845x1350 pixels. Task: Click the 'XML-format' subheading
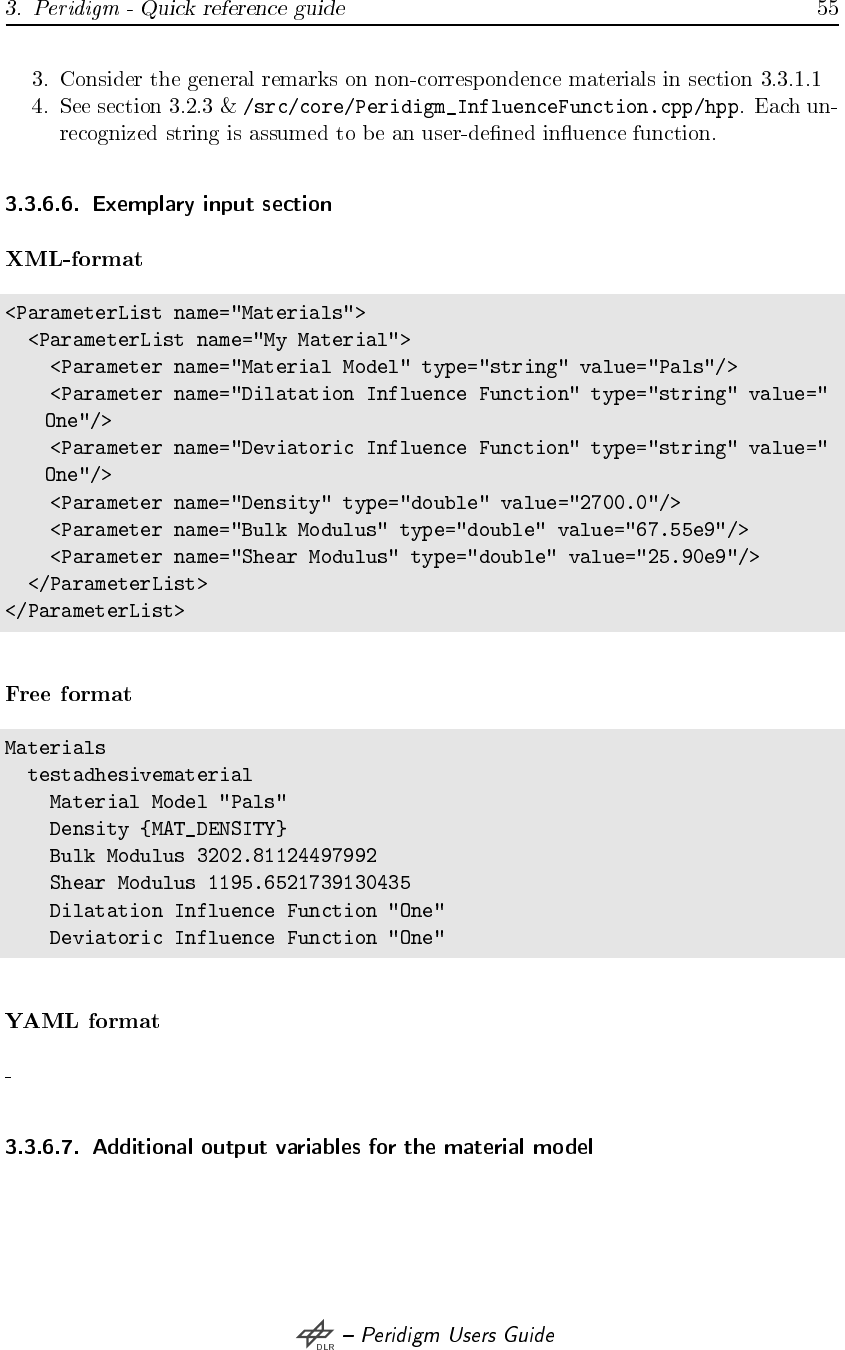[74, 260]
